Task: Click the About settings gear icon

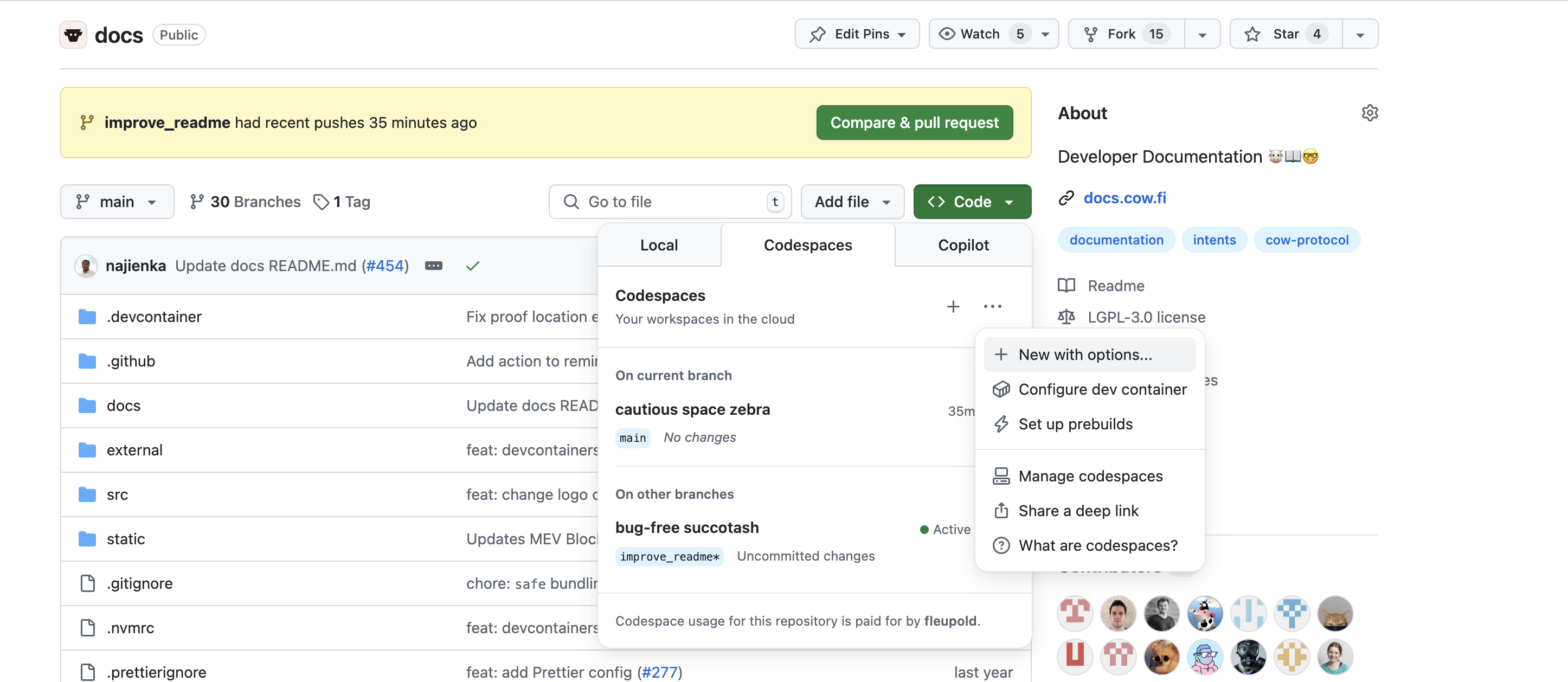Action: (x=1370, y=113)
